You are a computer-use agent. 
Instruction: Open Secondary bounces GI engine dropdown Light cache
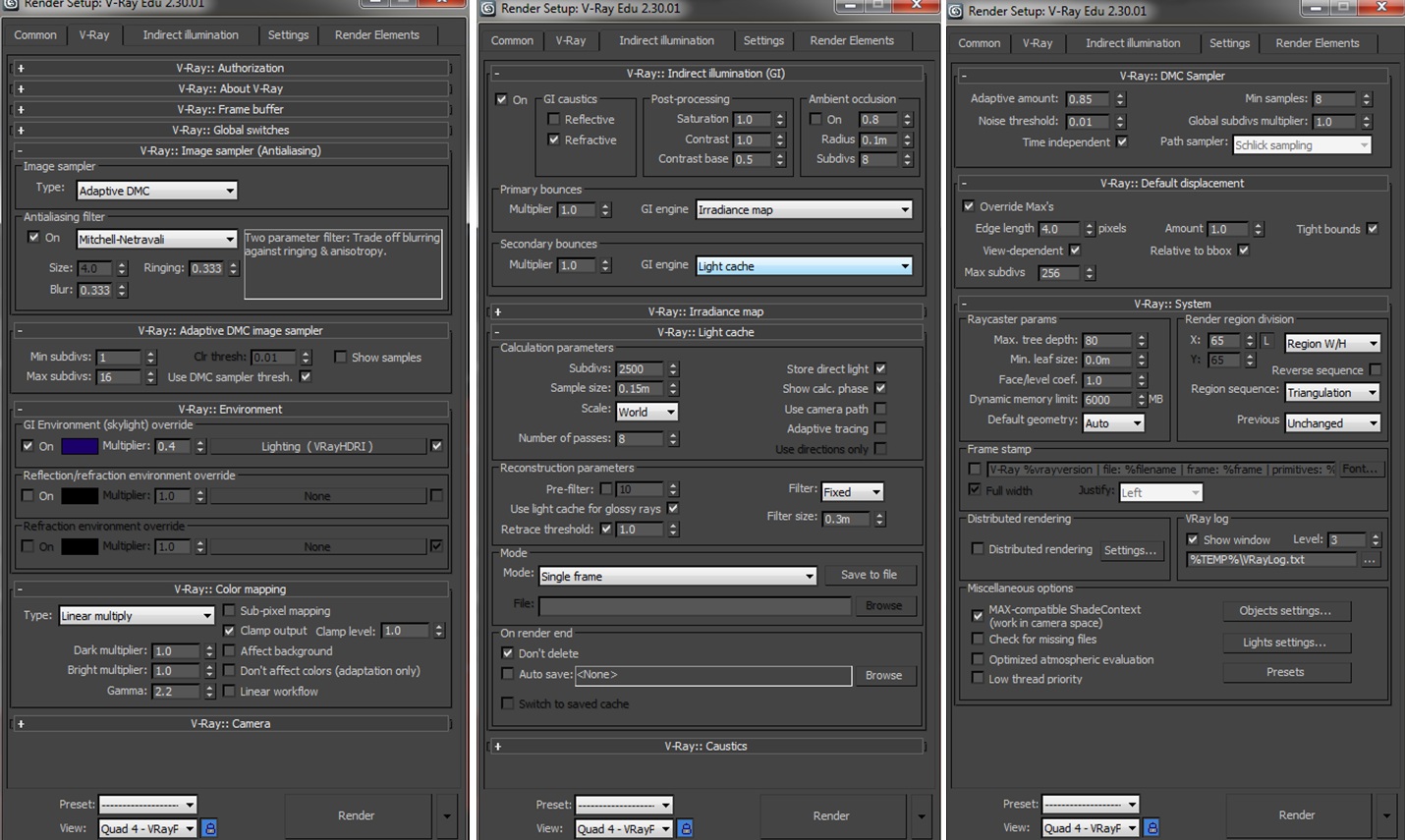tap(804, 266)
